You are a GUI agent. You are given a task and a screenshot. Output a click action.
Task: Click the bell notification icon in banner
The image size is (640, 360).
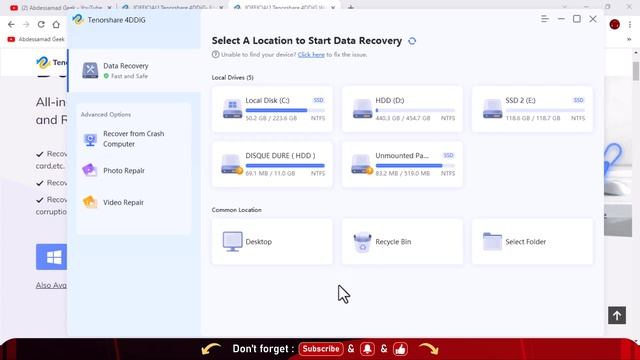[367, 349]
